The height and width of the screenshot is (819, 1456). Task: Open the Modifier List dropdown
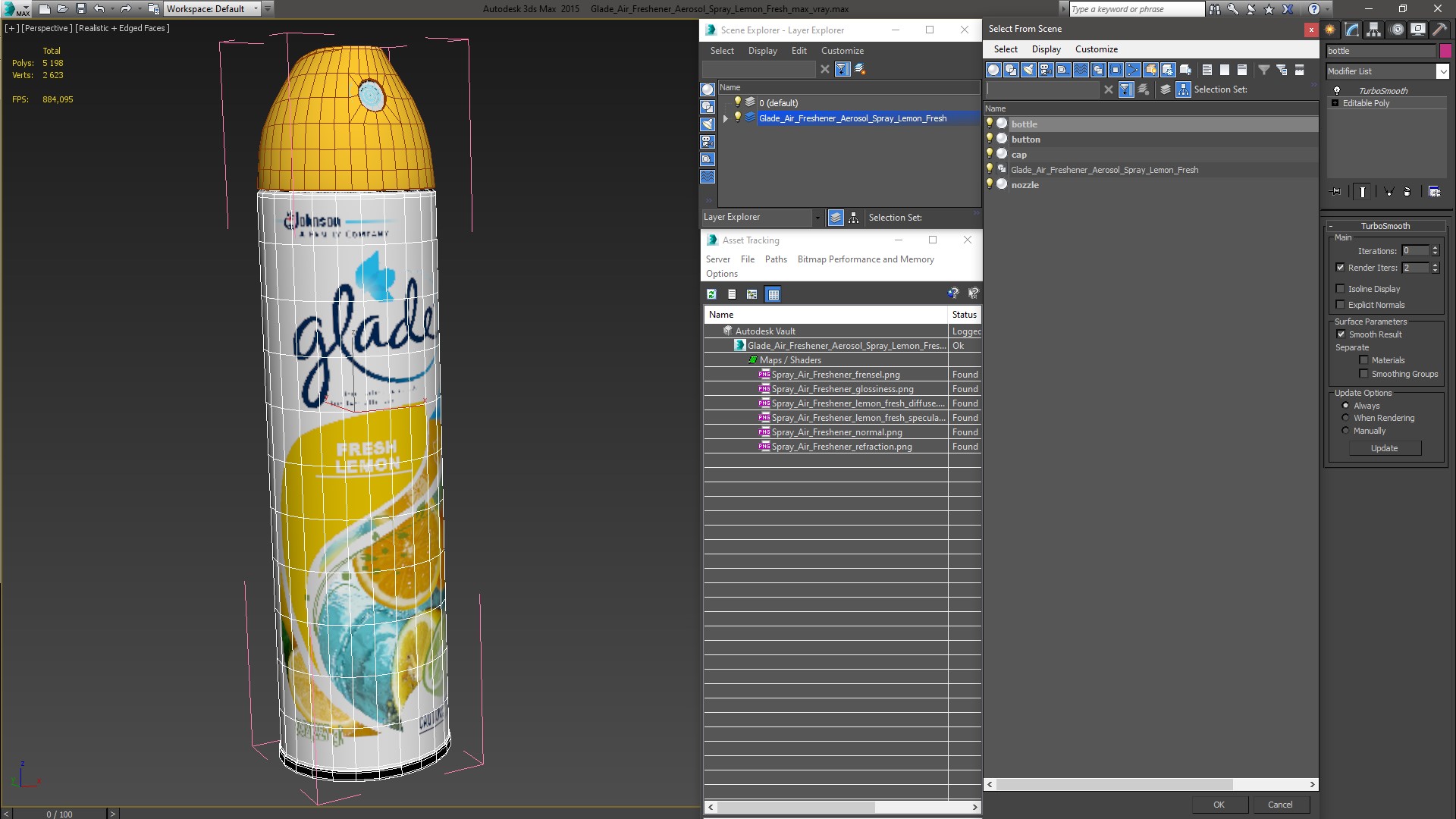coord(1442,71)
